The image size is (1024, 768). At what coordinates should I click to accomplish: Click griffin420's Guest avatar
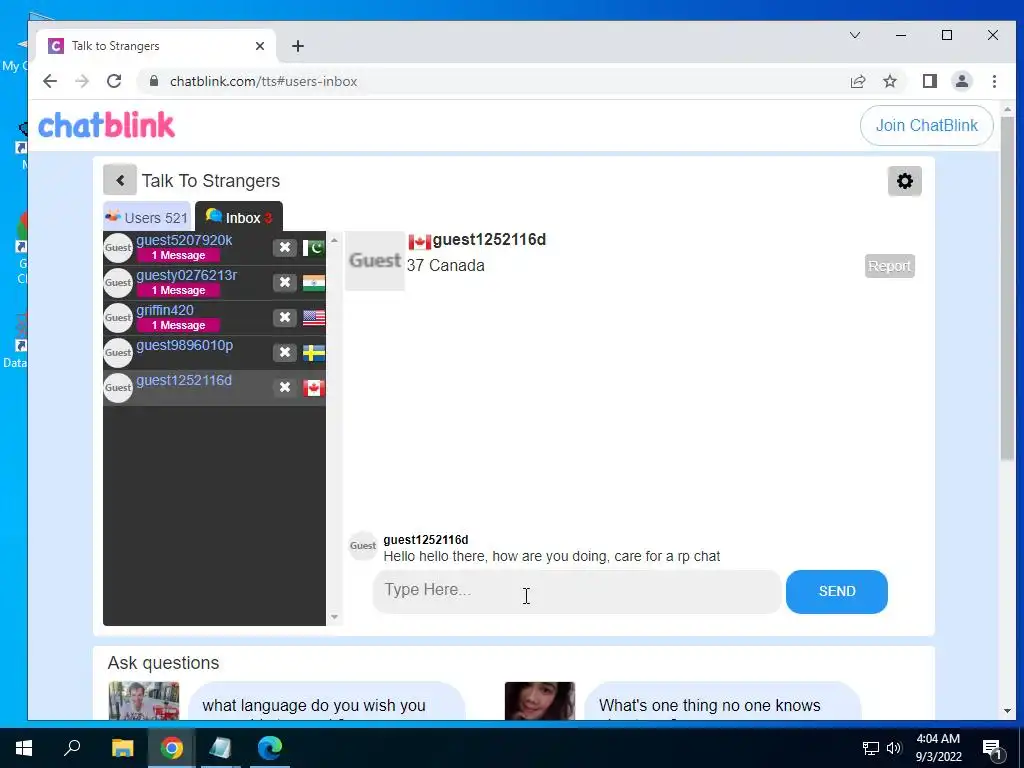pos(118,317)
